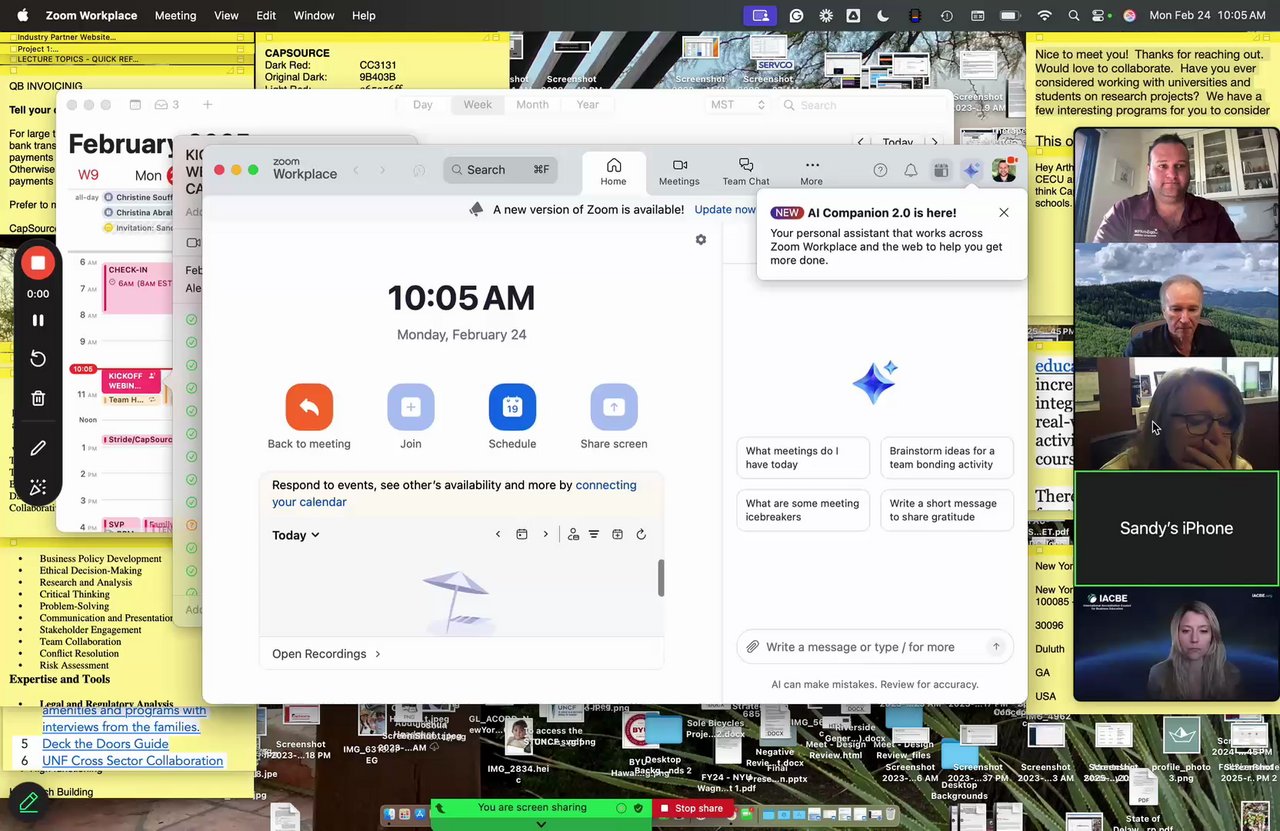1280x831 pixels.
Task: Open the Window menu in menu bar
Action: click(x=314, y=15)
